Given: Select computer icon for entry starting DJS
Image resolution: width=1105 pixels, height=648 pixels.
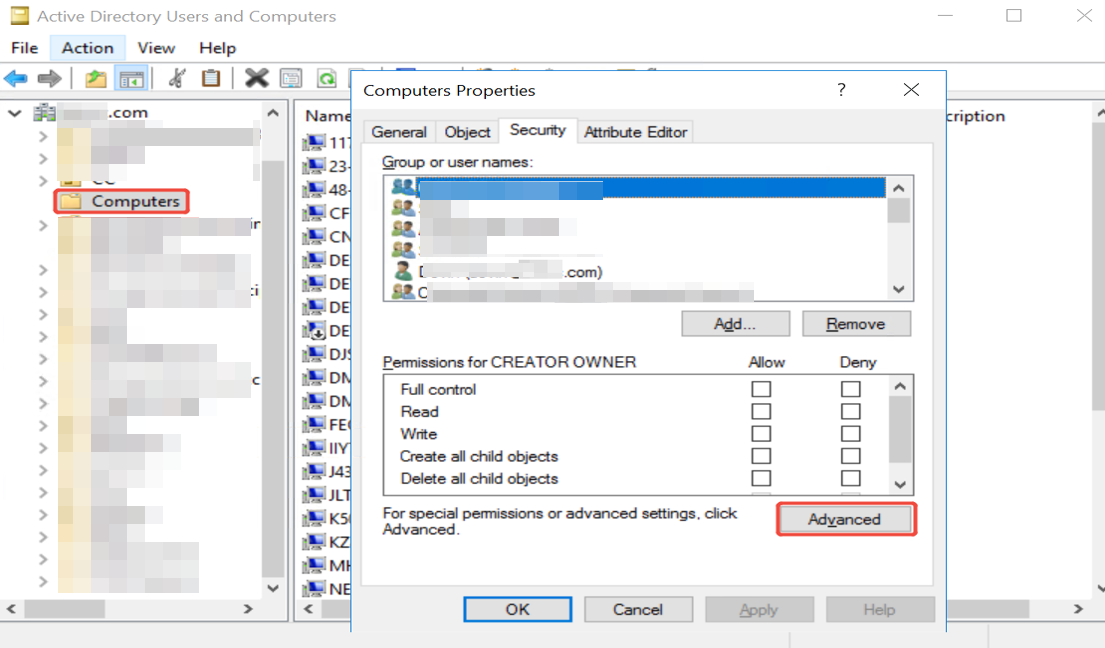Looking at the screenshot, I should [314, 354].
